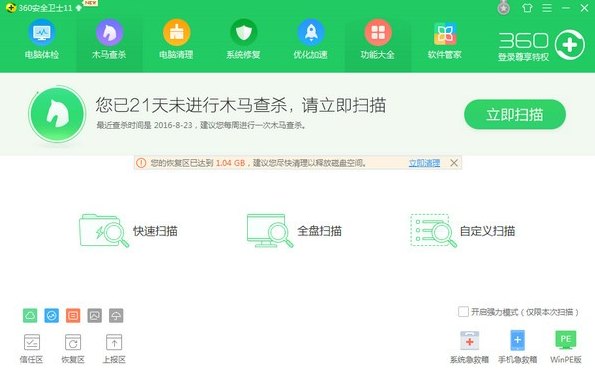Start 快速扫描 quick scan

click(128, 231)
